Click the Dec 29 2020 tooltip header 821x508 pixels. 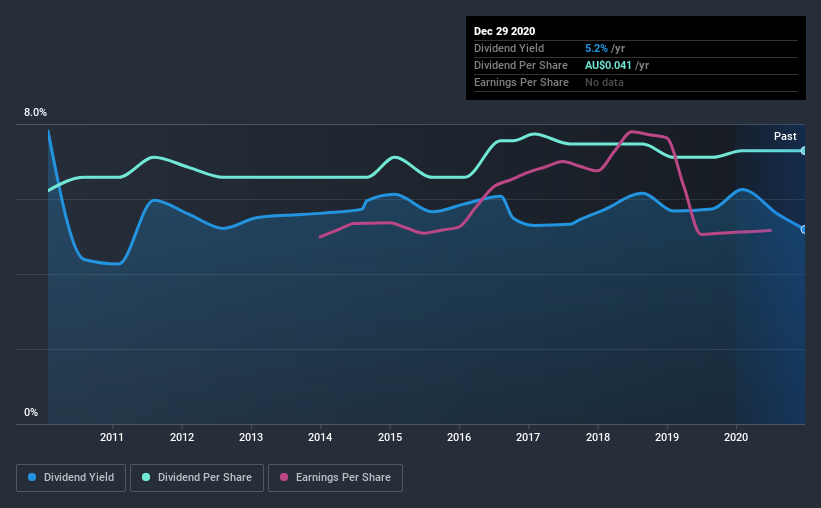(x=504, y=31)
